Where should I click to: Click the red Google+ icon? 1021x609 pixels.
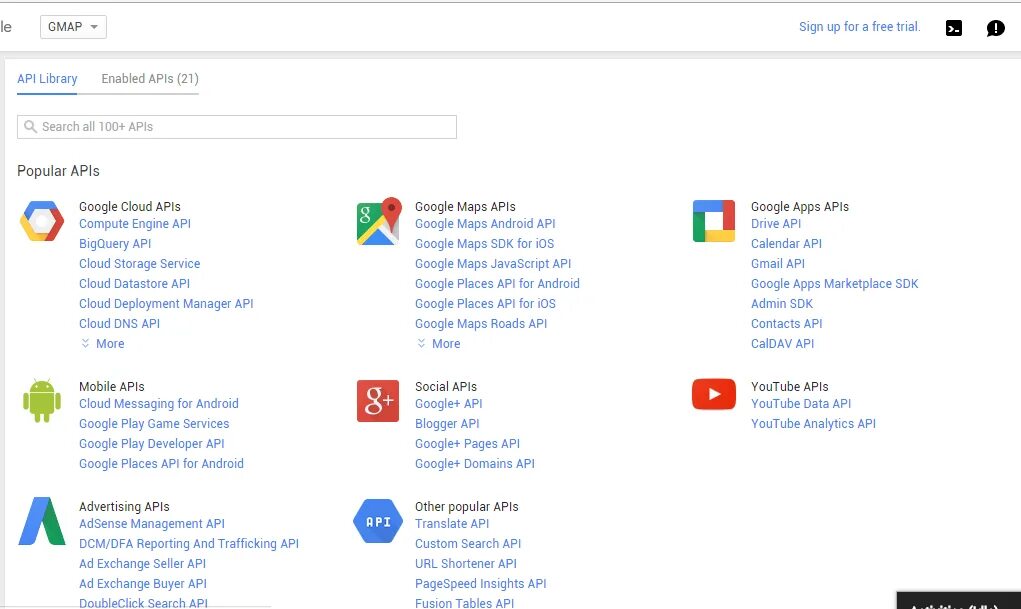coord(378,401)
